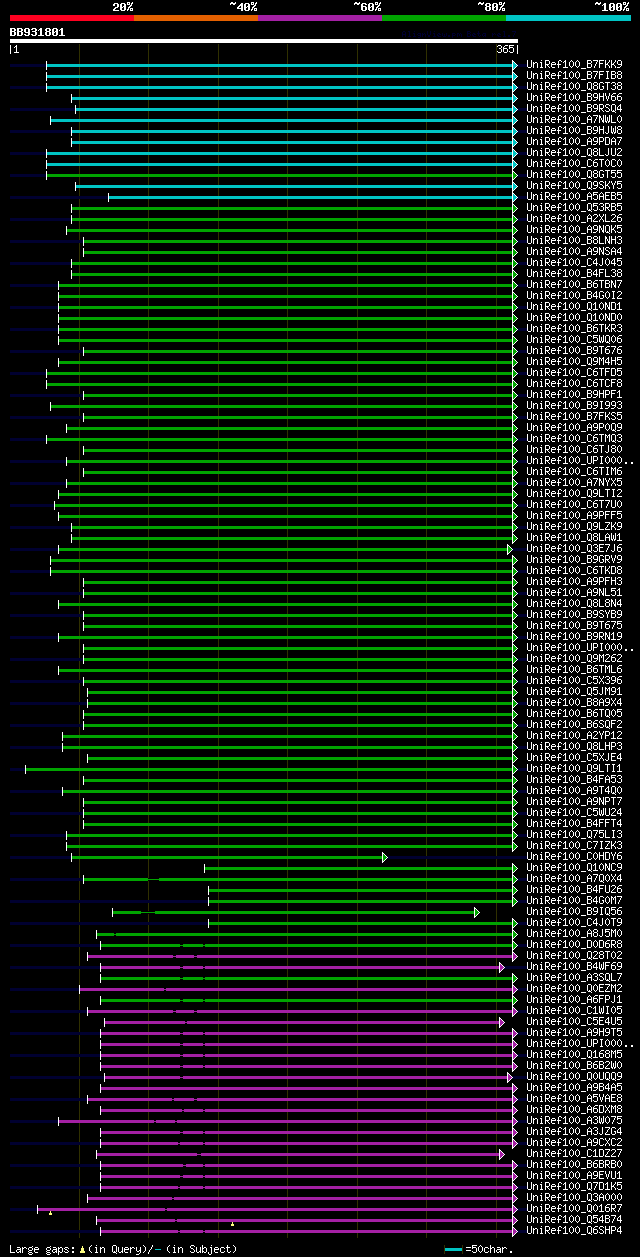Choose entry UniRef100_Q5JM91
The width and height of the screenshot is (640, 1257).
click(x=574, y=692)
